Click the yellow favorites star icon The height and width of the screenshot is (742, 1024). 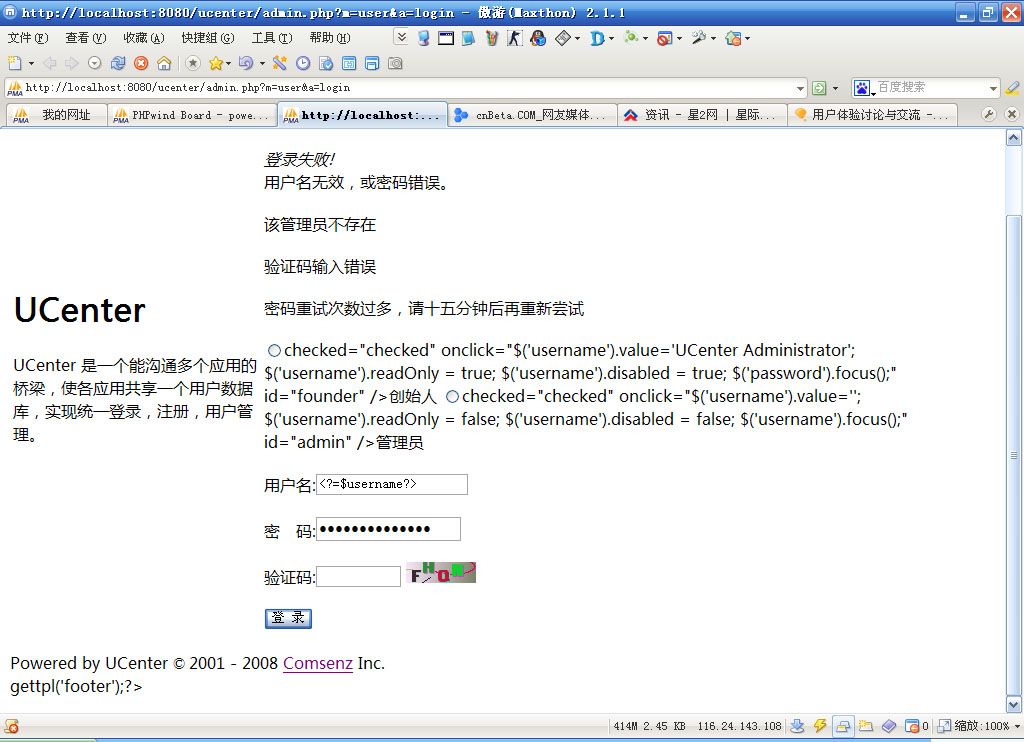(216, 63)
